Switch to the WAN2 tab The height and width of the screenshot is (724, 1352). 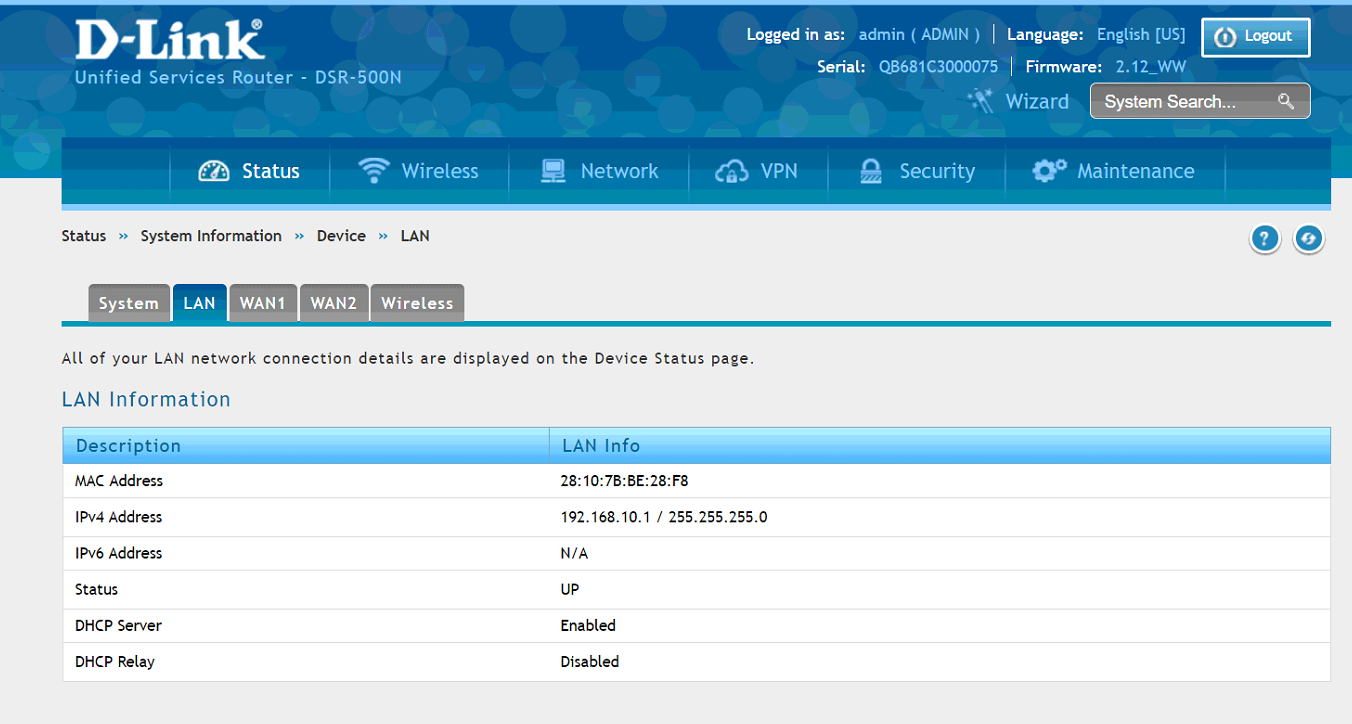point(333,303)
